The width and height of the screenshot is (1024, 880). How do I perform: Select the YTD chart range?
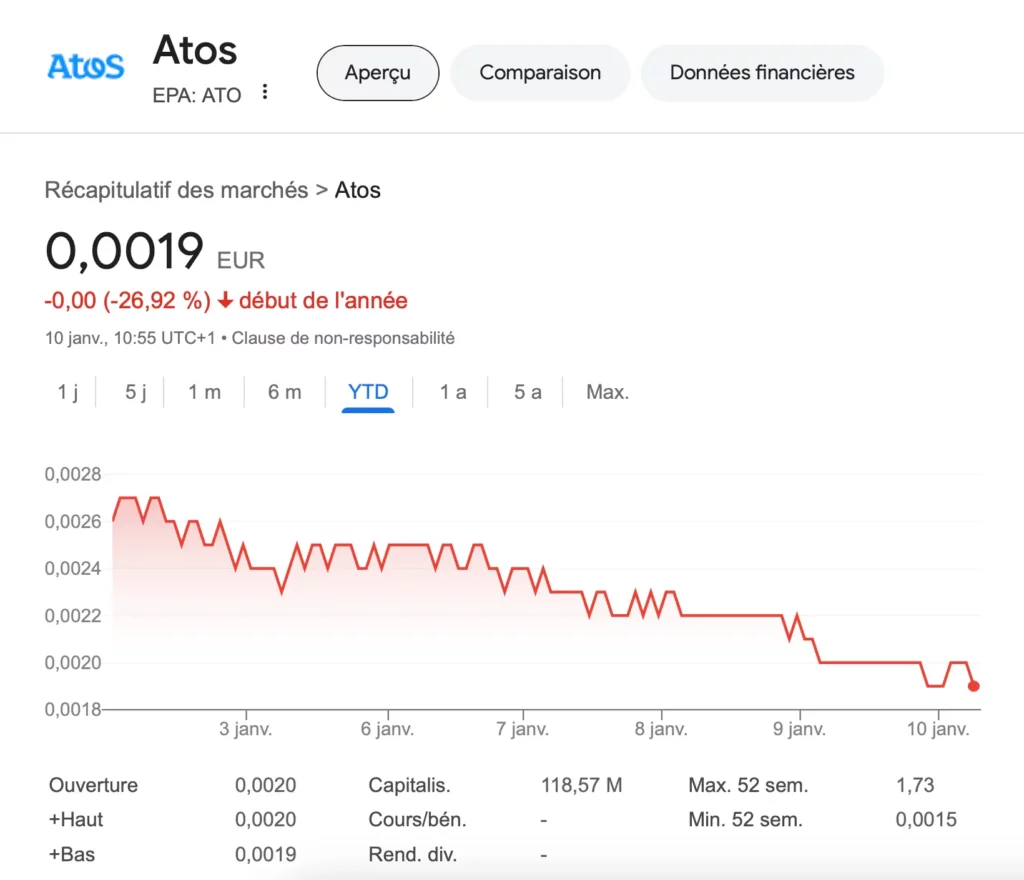point(368,392)
